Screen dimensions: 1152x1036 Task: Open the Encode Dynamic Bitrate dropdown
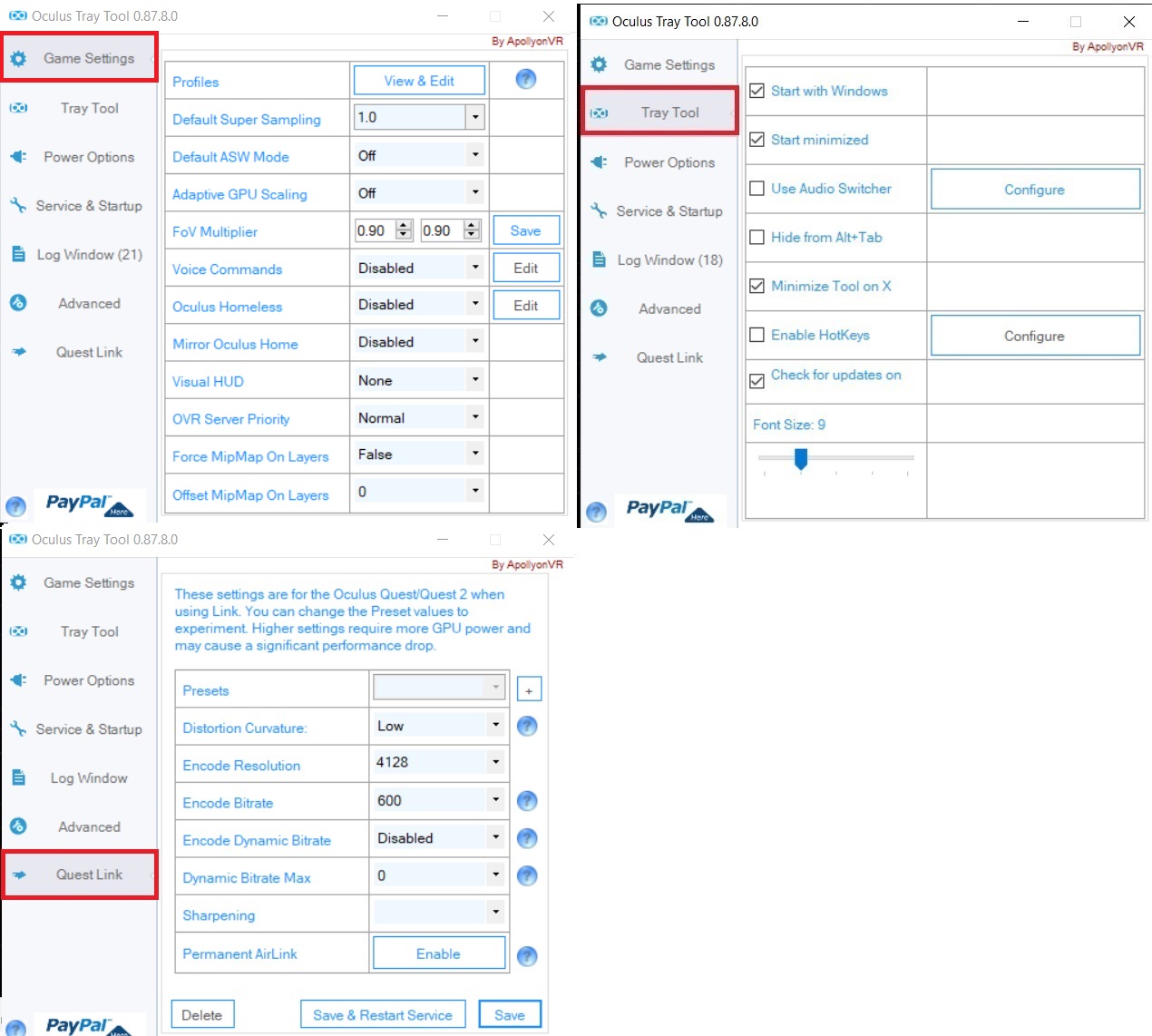(495, 837)
